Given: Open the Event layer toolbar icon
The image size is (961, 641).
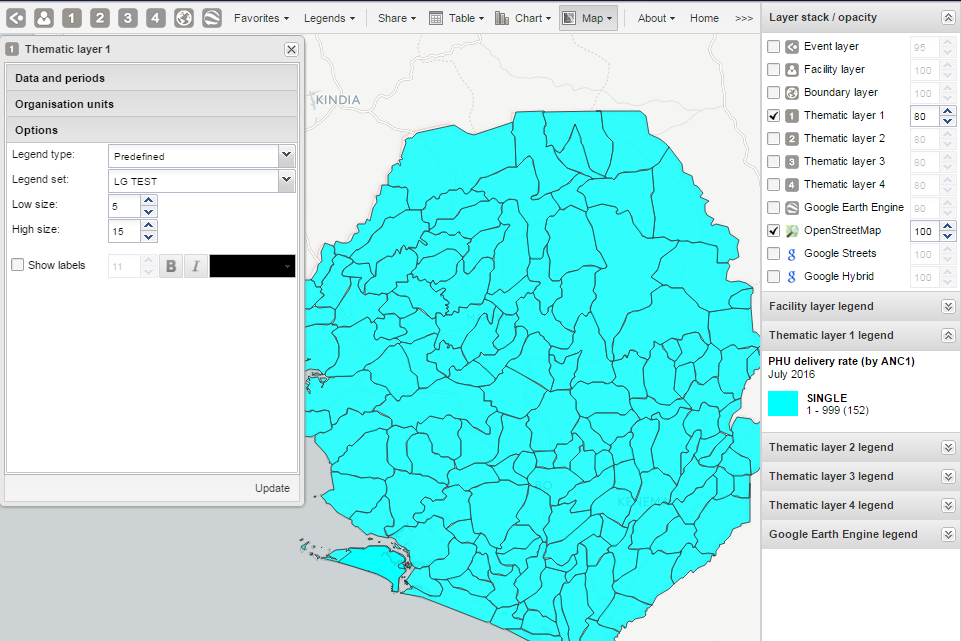Looking at the screenshot, I should pyautogui.click(x=16, y=18).
